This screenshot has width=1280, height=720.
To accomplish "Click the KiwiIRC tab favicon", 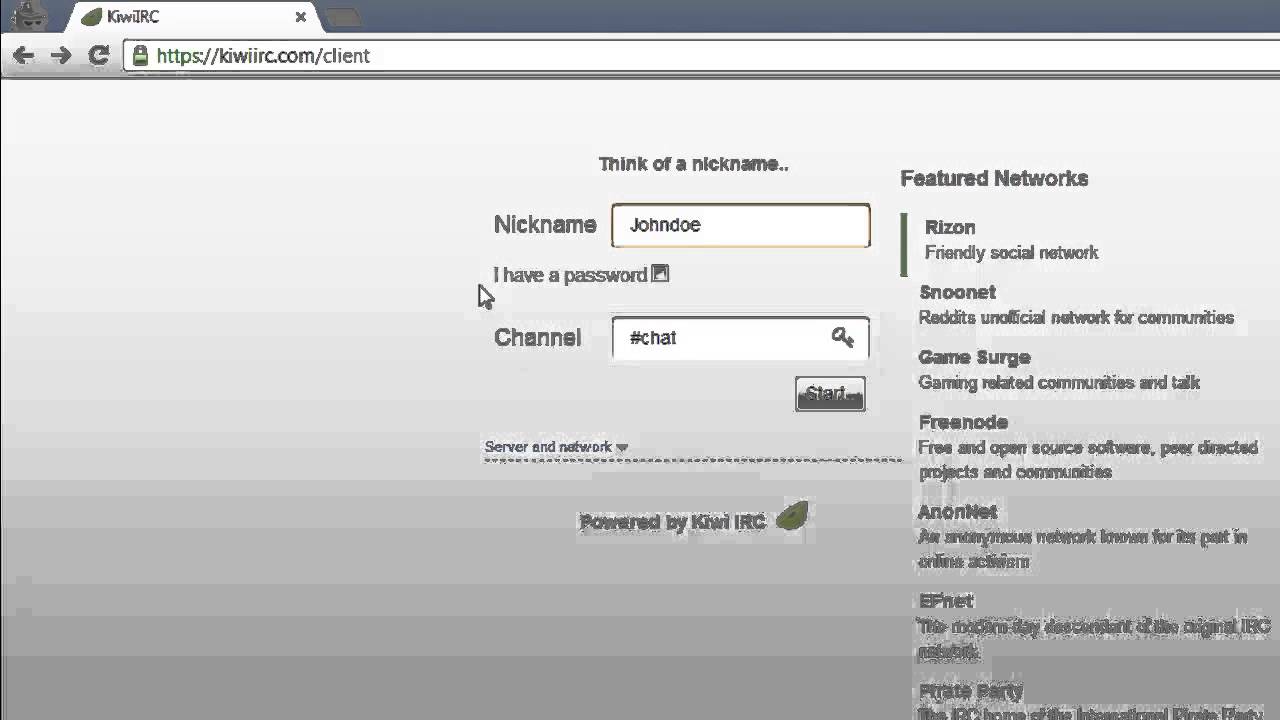I will pyautogui.click(x=92, y=17).
